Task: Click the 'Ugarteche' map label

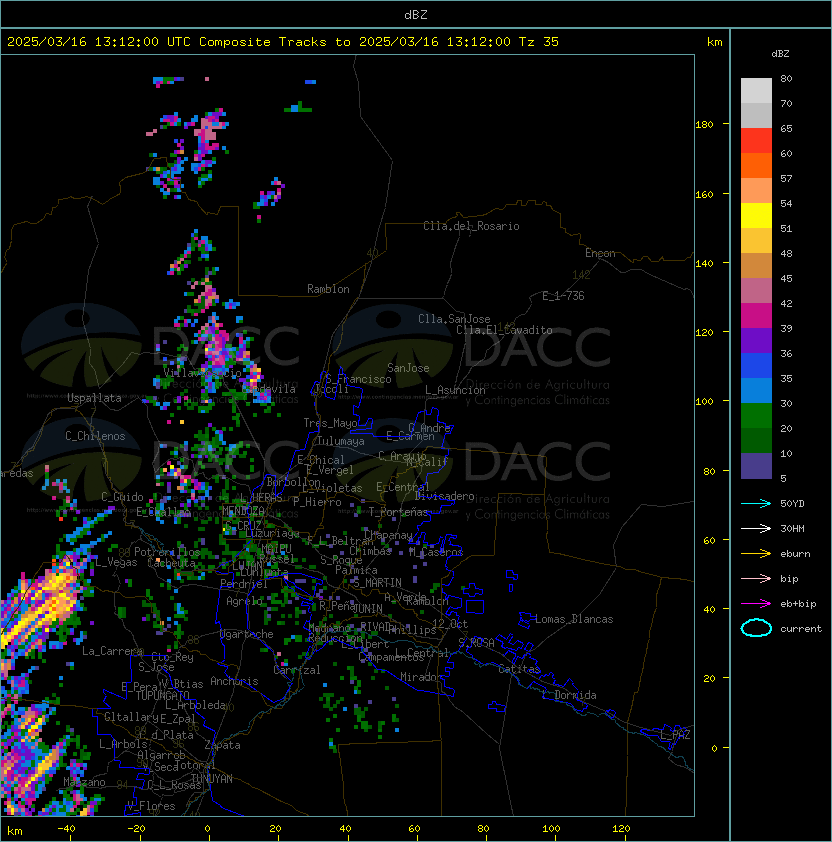Action: (x=247, y=634)
